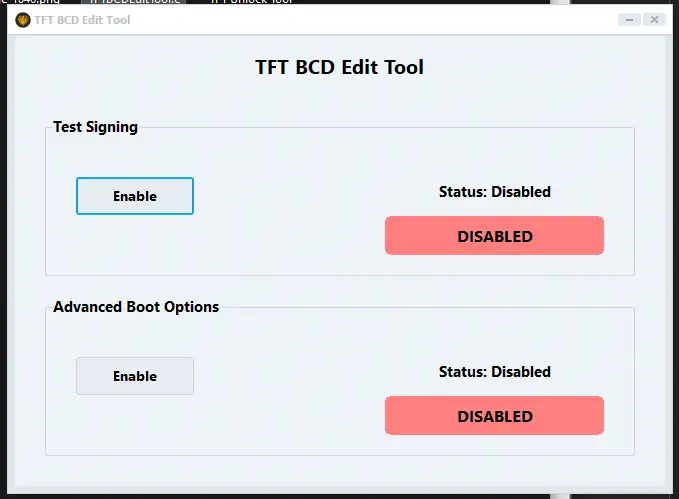
Task: Click the large TFT BCD Edit Tool heading
Action: 339,68
